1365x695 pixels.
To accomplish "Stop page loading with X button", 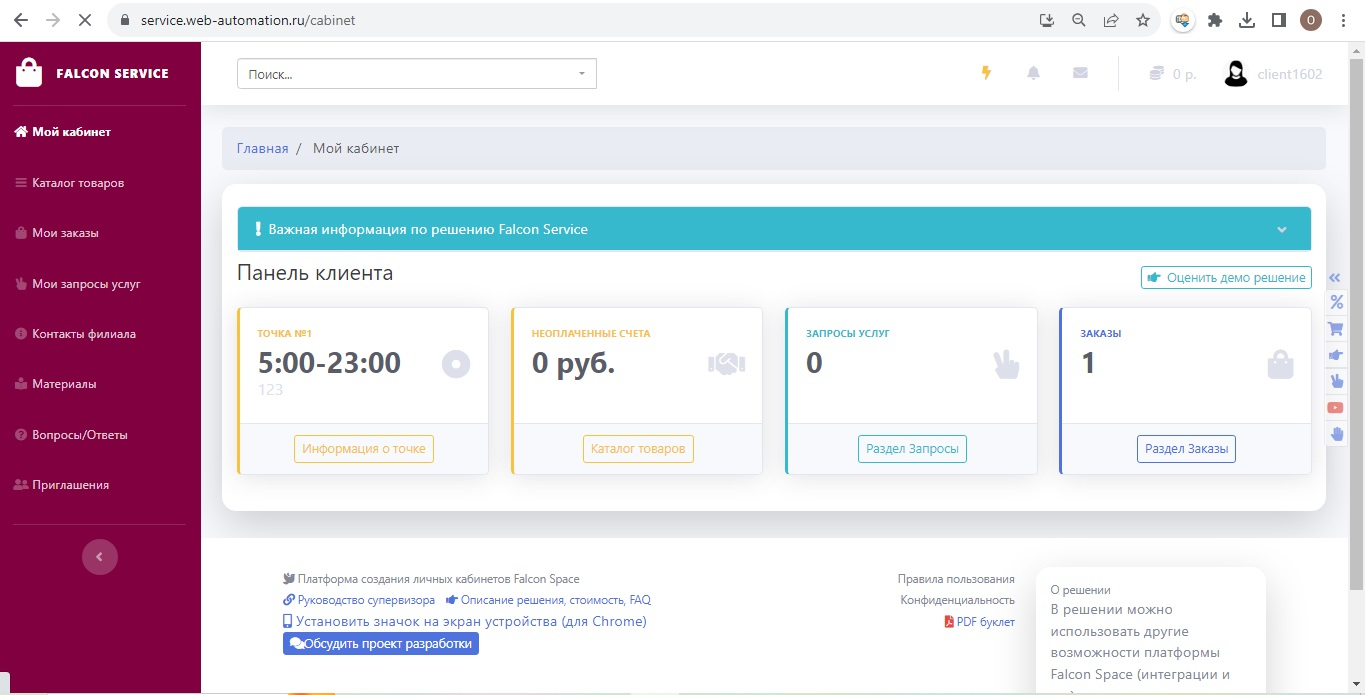I will pos(86,19).
